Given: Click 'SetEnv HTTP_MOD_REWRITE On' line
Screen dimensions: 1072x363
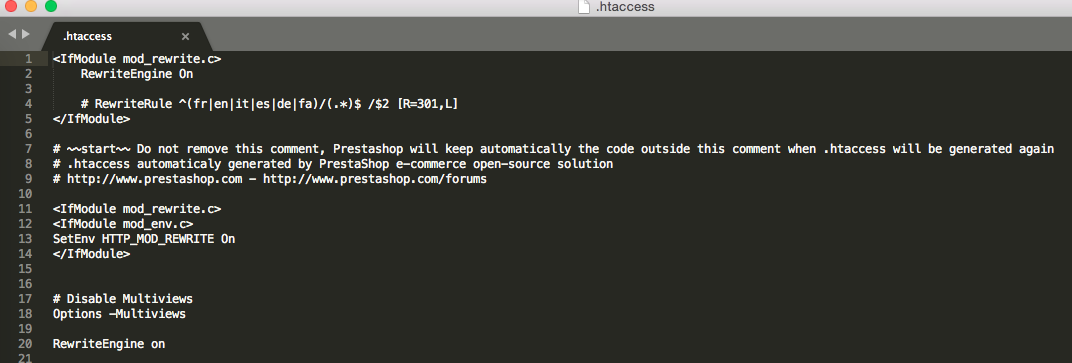Looking at the screenshot, I should (x=144, y=239).
